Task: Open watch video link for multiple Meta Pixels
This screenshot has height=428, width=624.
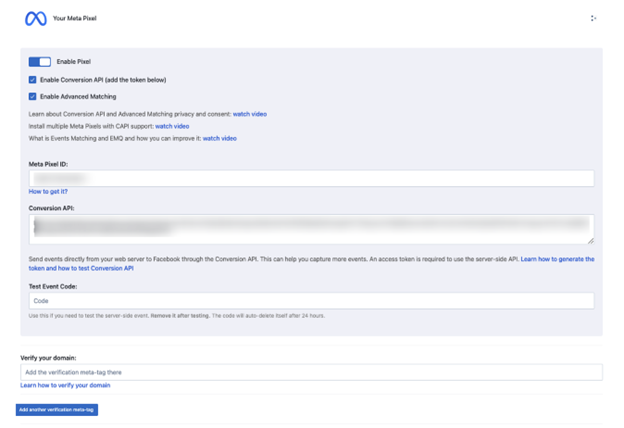Action: click(172, 126)
